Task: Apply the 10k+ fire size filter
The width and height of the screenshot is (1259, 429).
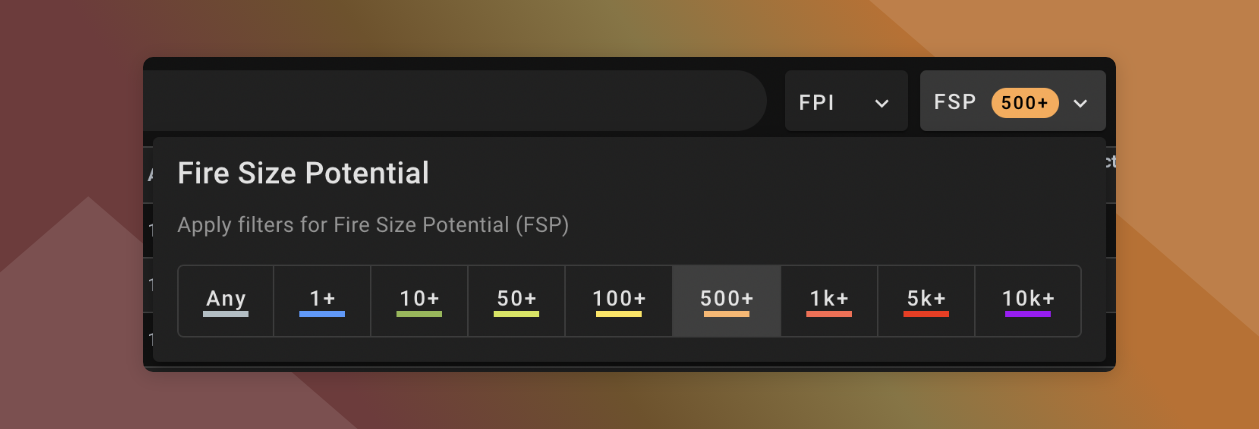Action: [x=1028, y=300]
